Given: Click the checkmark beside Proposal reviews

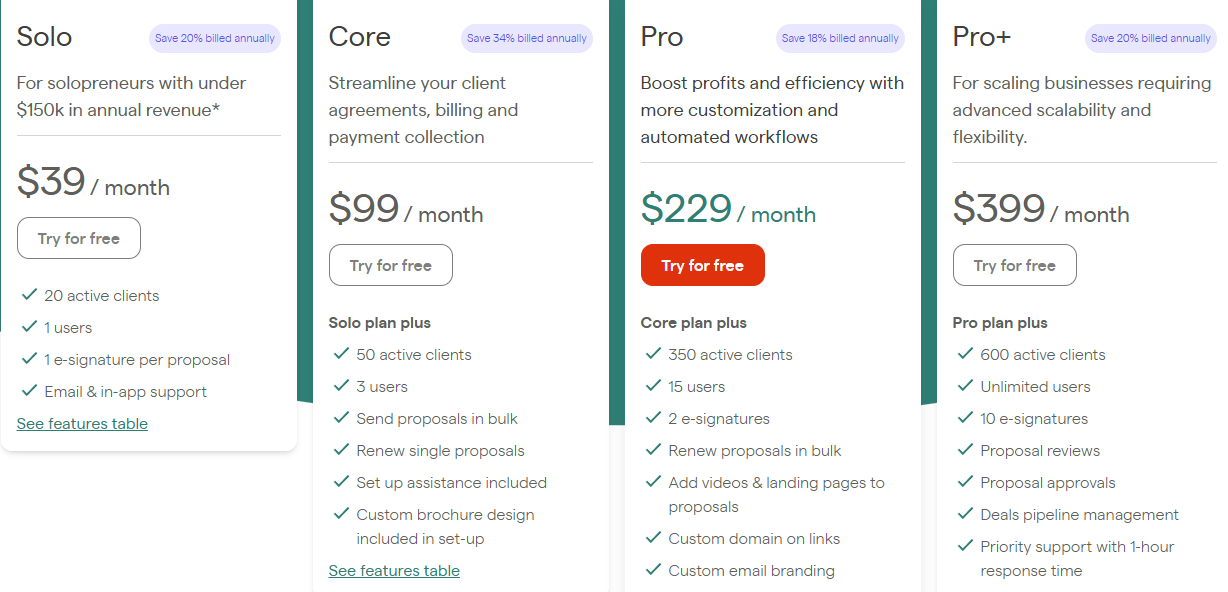Looking at the screenshot, I should click(964, 450).
